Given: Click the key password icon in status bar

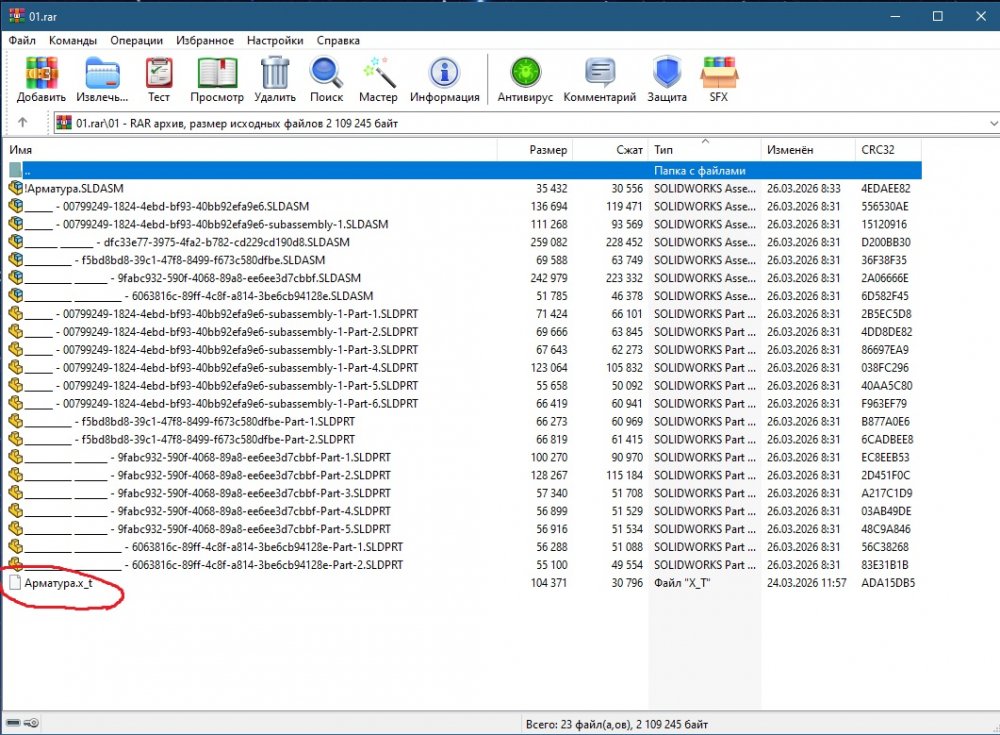Looking at the screenshot, I should point(31,723).
